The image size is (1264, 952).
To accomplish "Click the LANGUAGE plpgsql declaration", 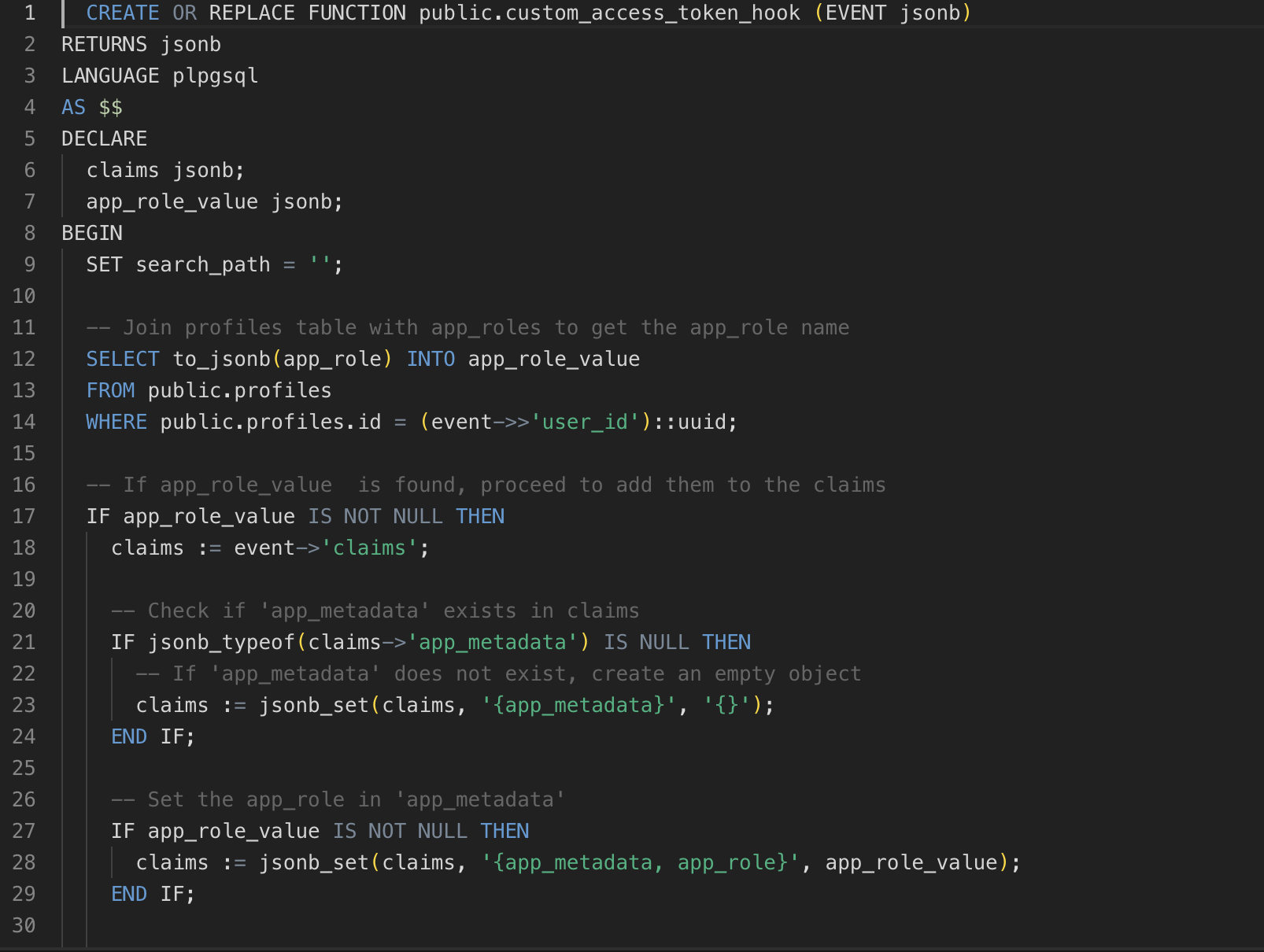I will tap(159, 75).
